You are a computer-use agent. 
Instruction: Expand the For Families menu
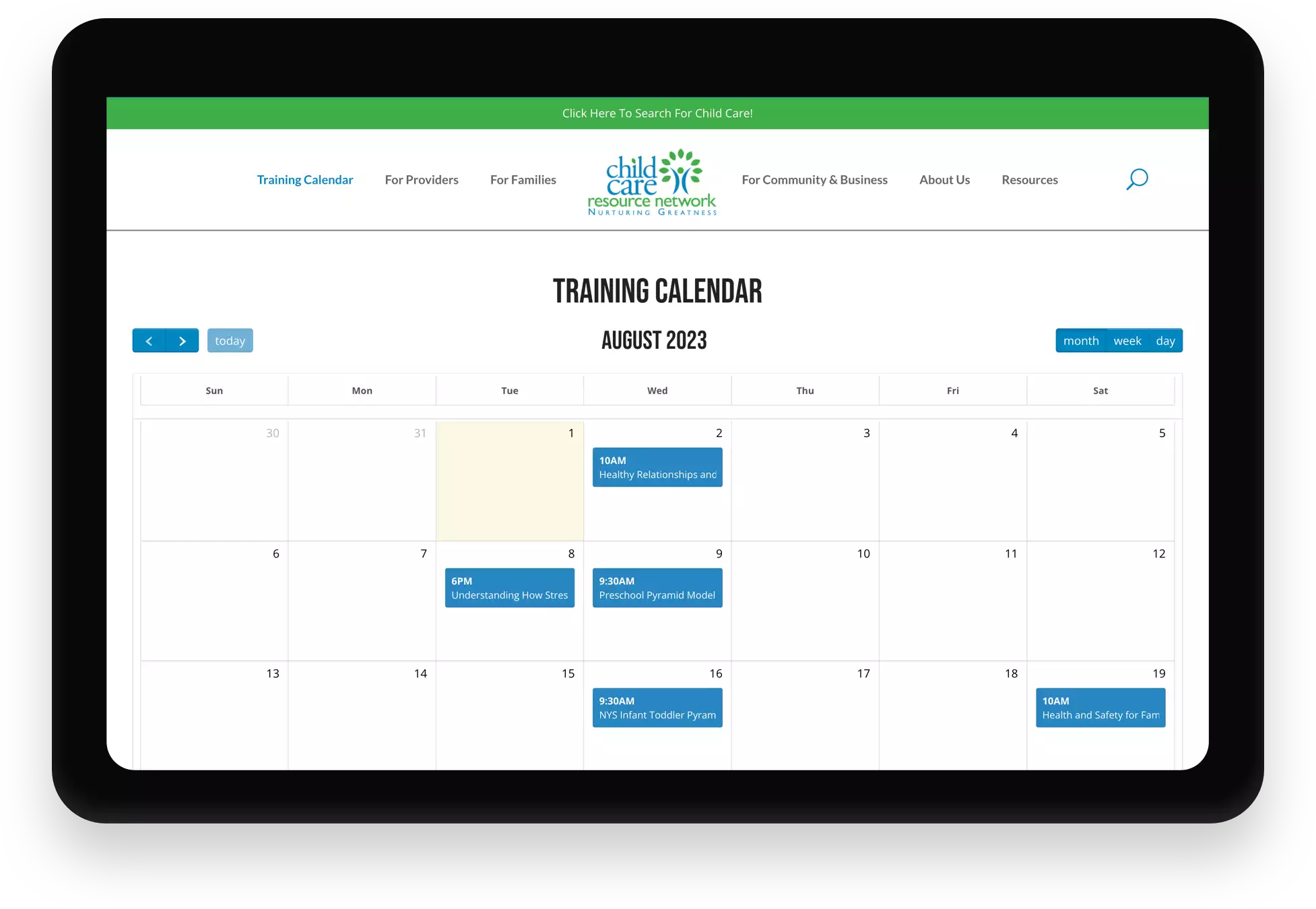(522, 179)
